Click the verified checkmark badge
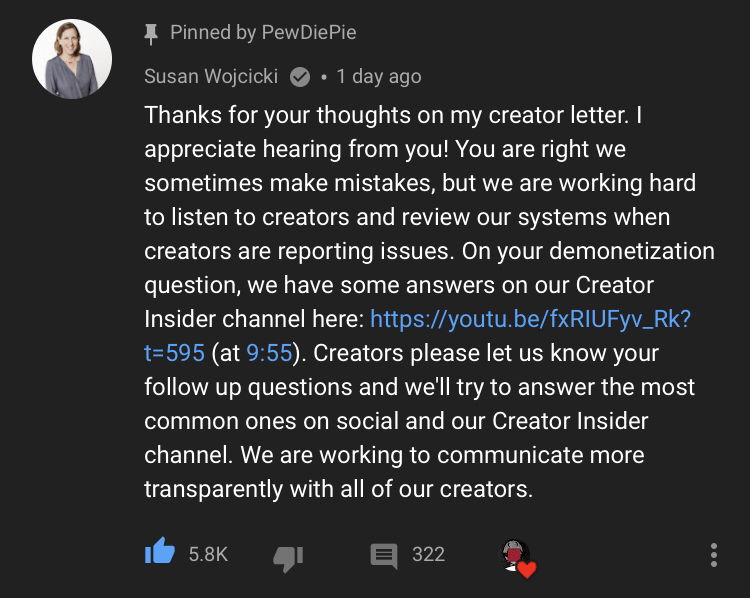 click(x=300, y=77)
